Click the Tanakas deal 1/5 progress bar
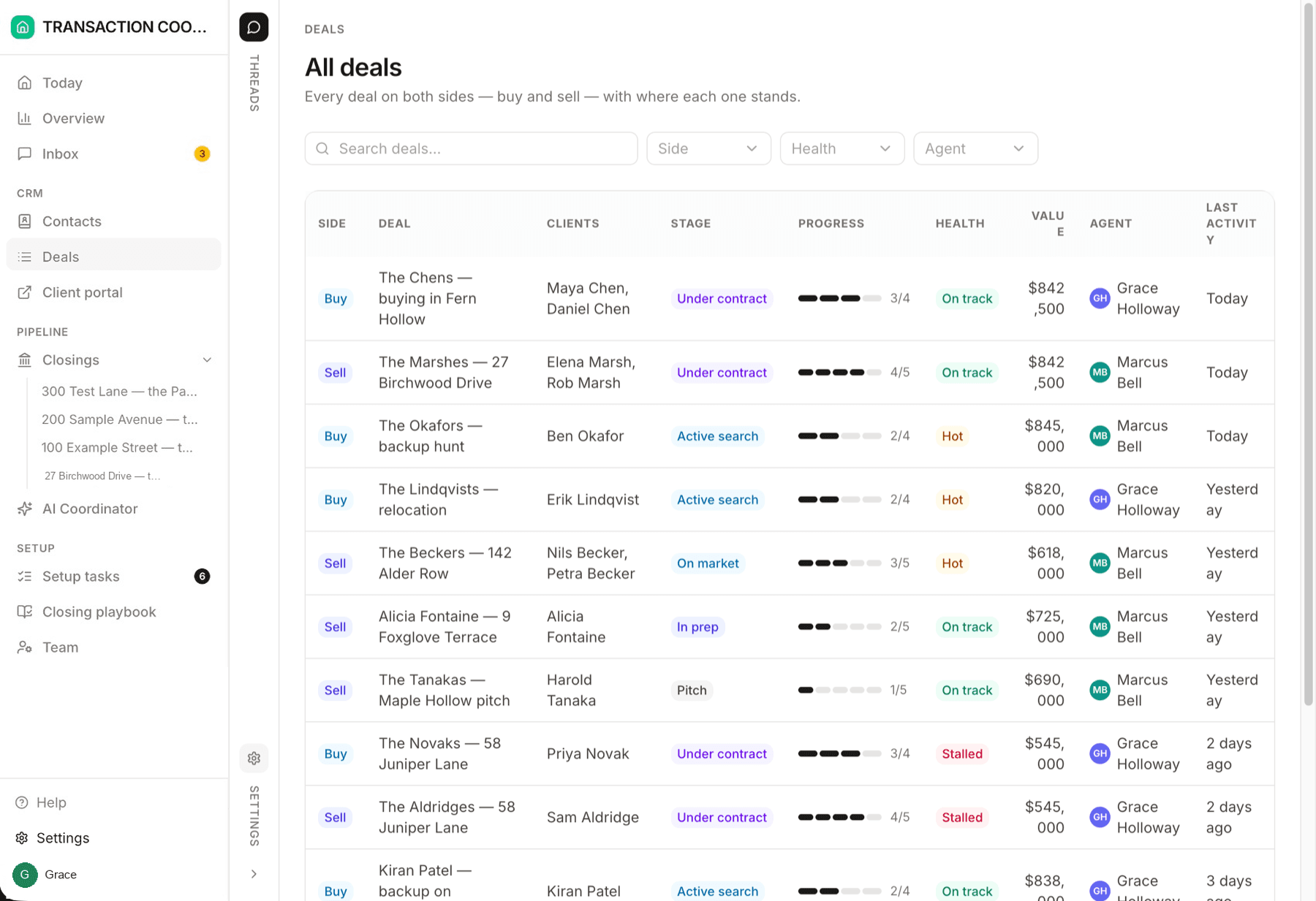Viewport: 1316px width, 901px height. 839,691
